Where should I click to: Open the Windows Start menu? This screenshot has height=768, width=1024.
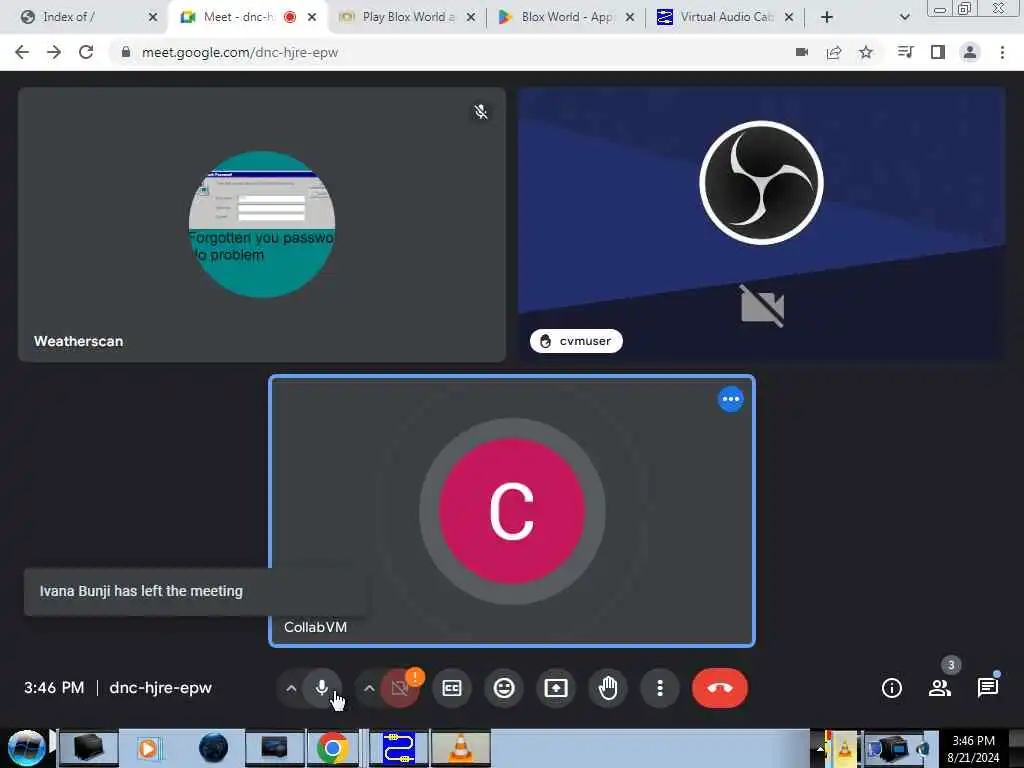(26, 748)
